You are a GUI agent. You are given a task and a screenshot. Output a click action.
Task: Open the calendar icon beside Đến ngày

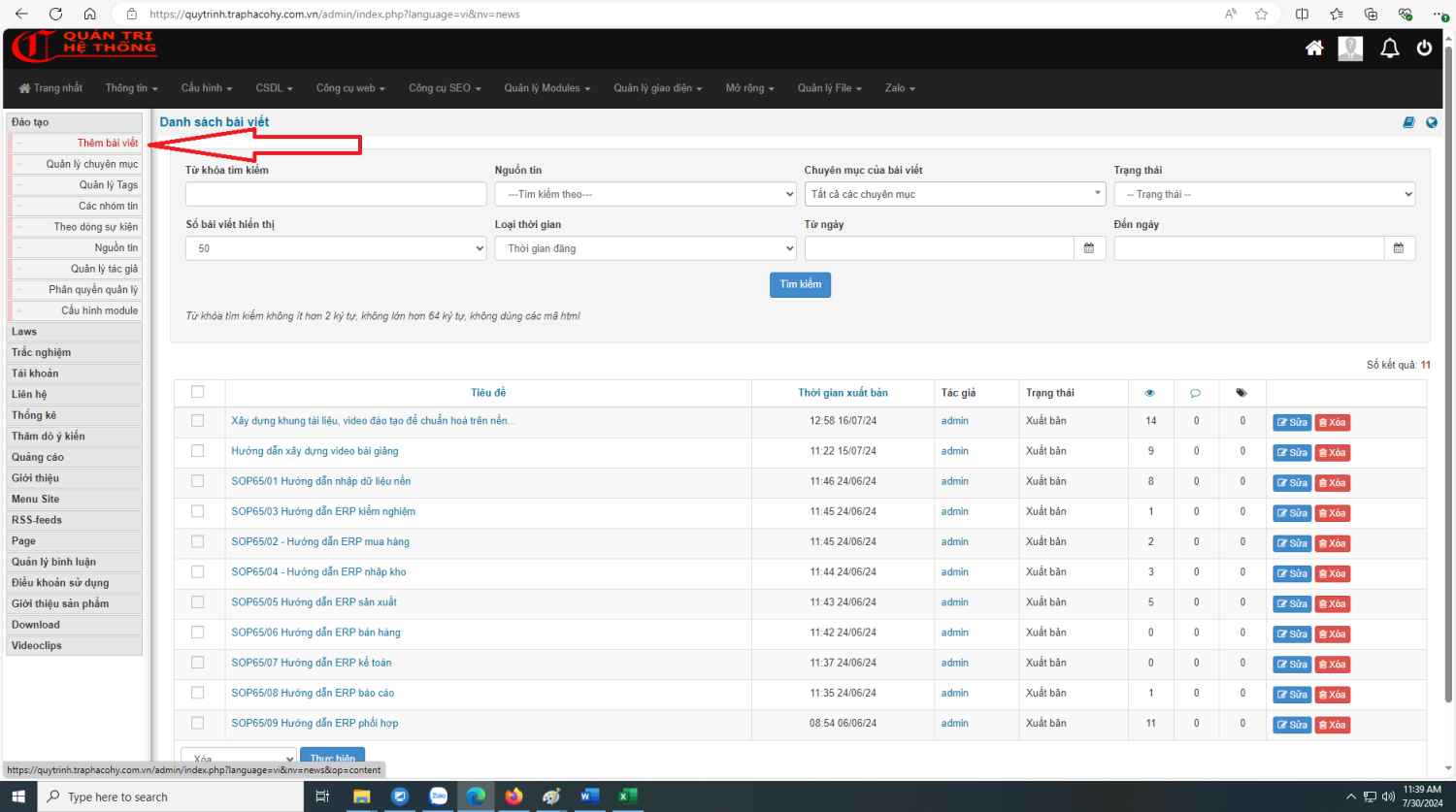[x=1399, y=248]
